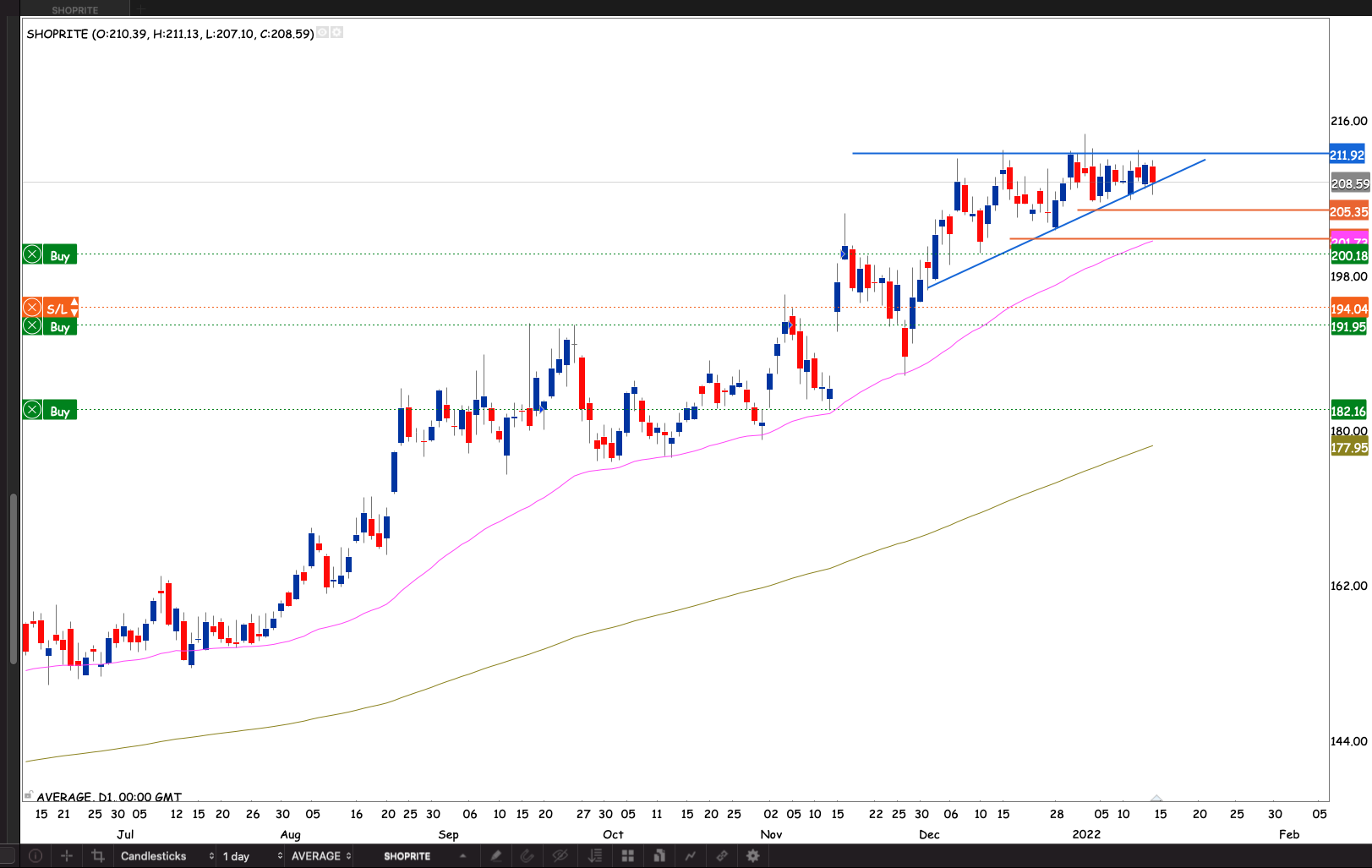
Task: Click the Buy label at 182.16
Action: pos(59,411)
